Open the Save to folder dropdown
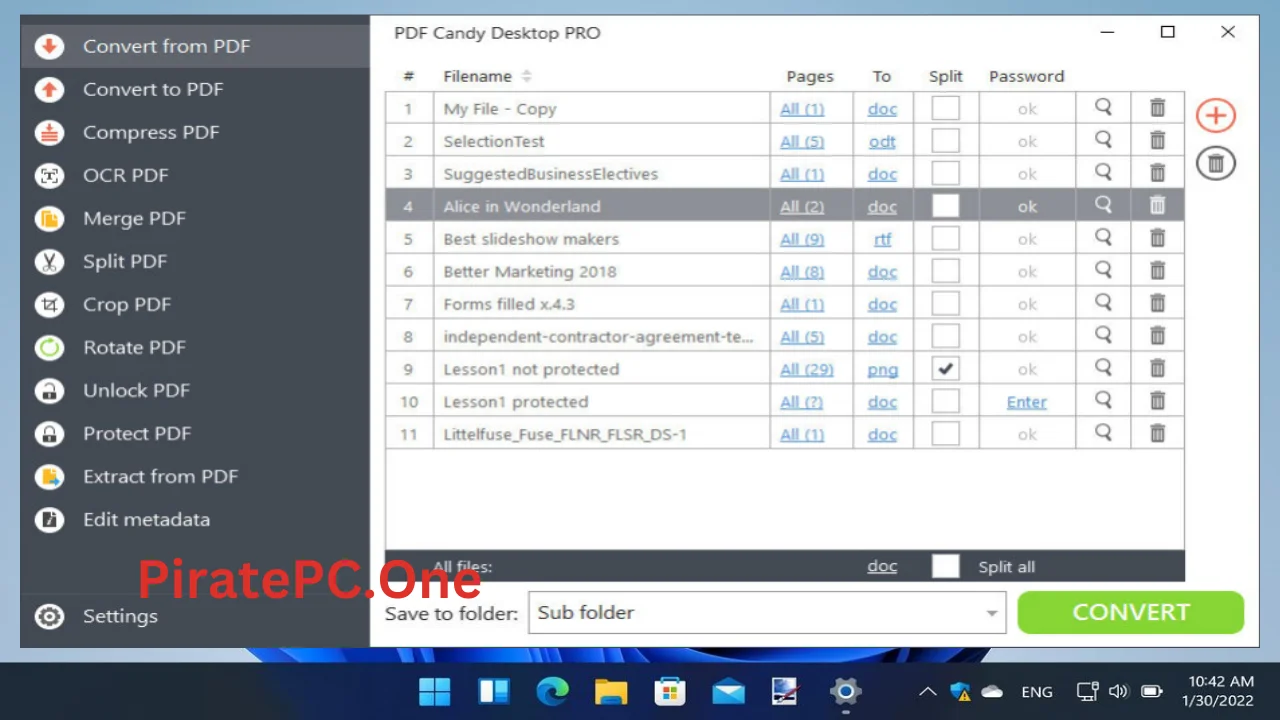1280x720 pixels. [x=767, y=612]
